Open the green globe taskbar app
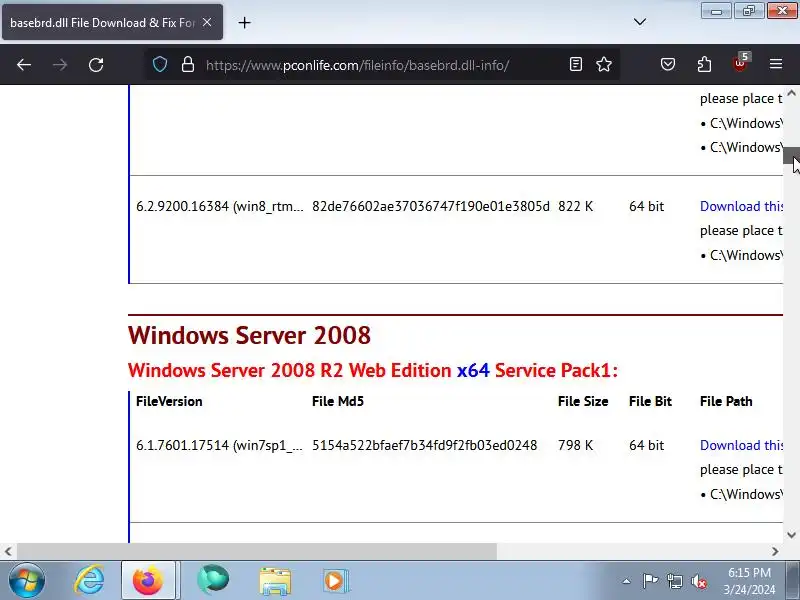Viewport: 800px width, 600px height. click(213, 580)
